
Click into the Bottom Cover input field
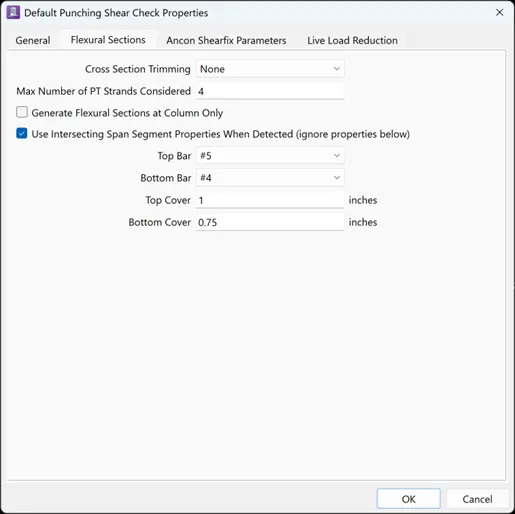pos(270,222)
